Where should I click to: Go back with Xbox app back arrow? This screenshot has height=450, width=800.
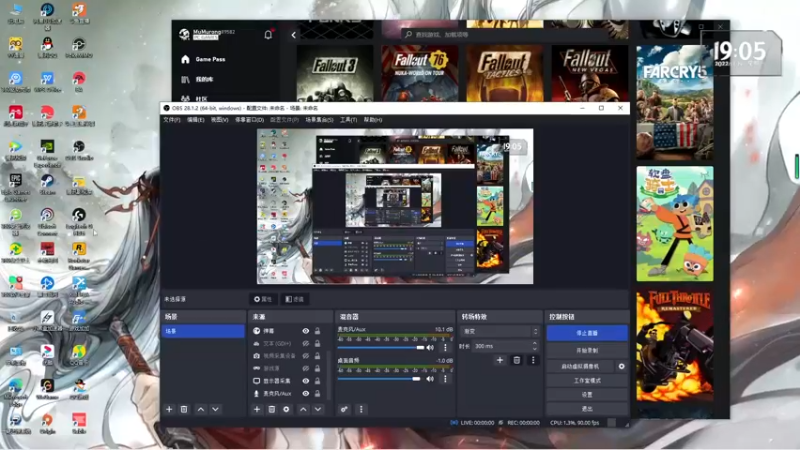tap(293, 35)
